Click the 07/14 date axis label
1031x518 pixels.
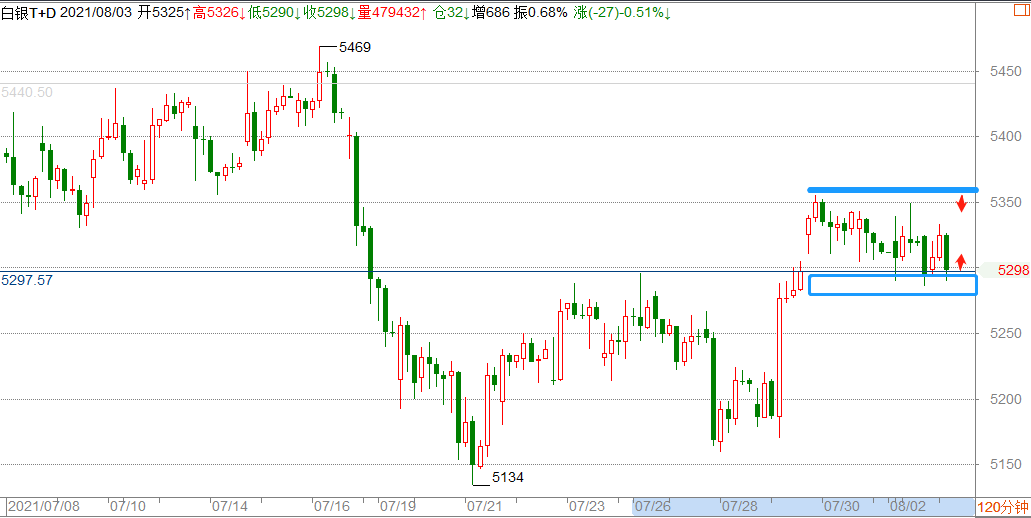(229, 507)
